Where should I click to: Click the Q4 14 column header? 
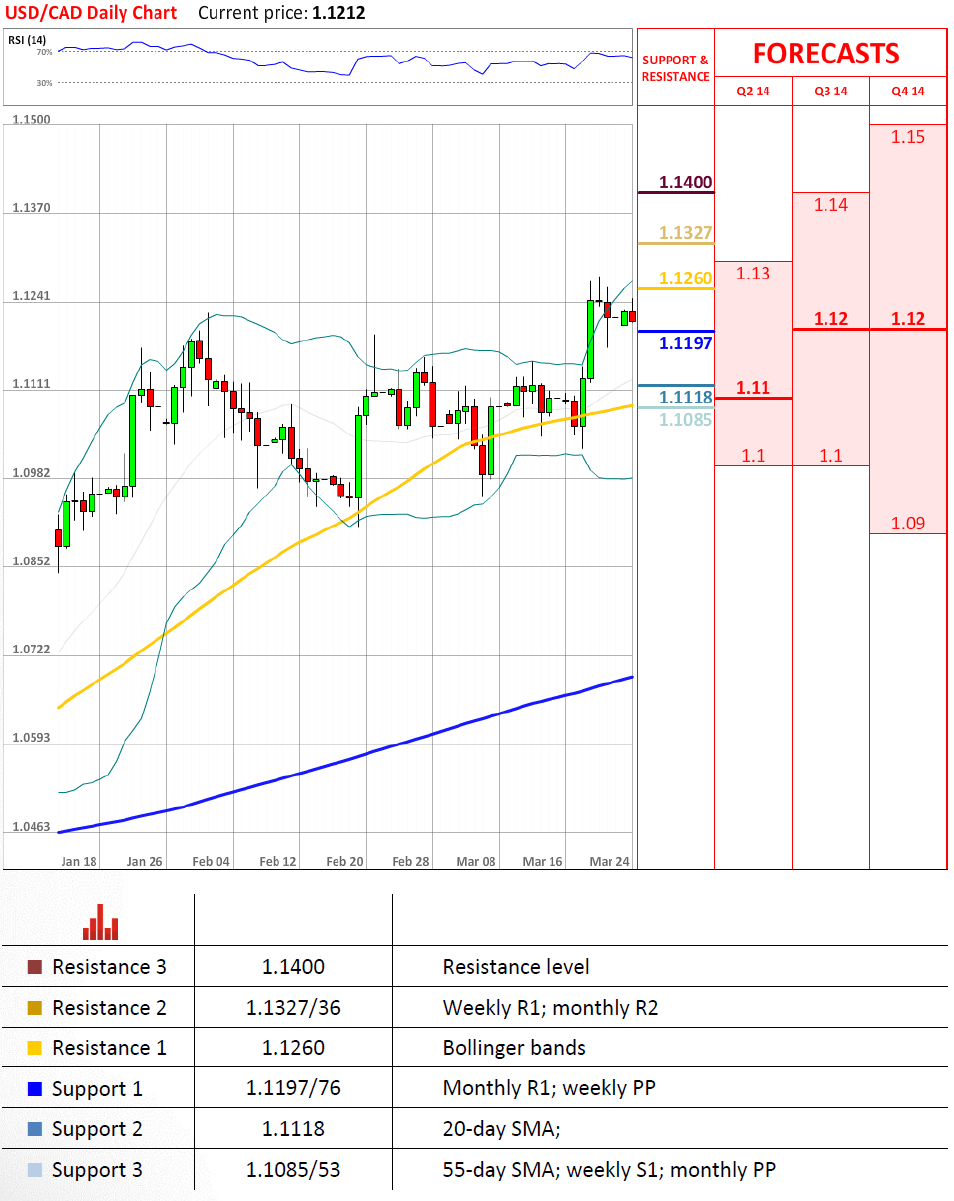tap(908, 91)
